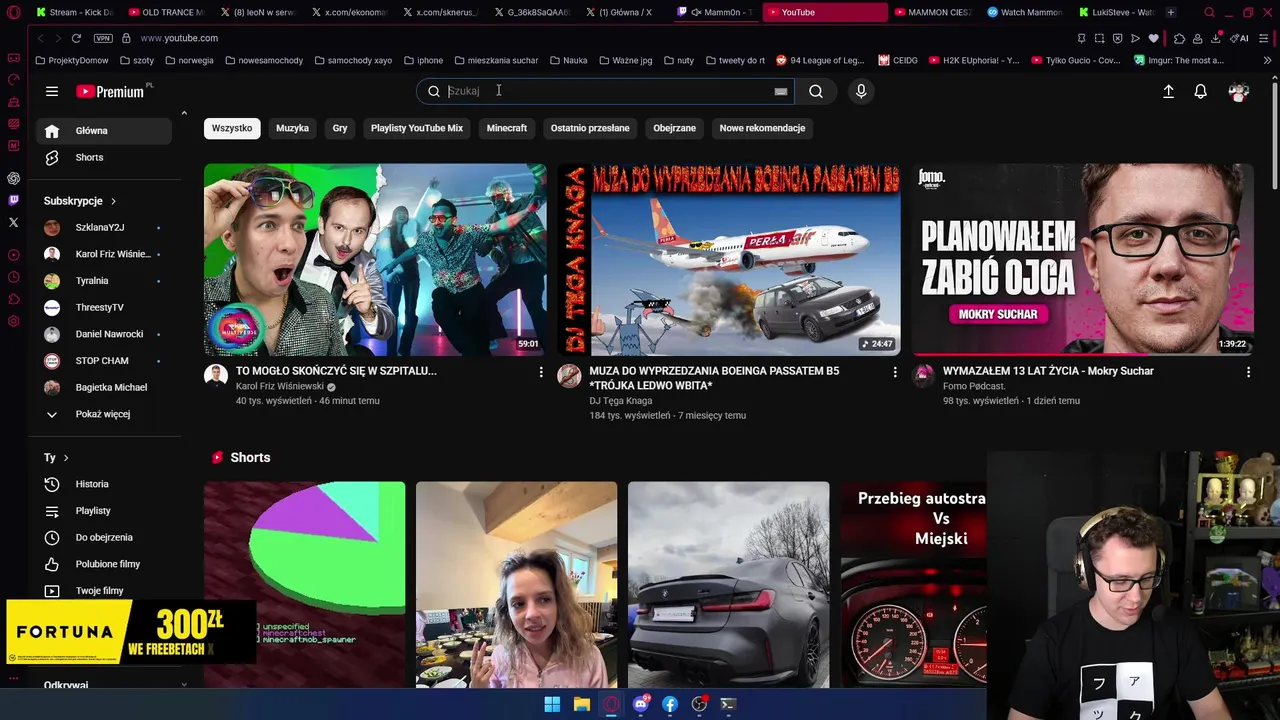Open Karol Friz Wiśniewski channel avatar under video
The height and width of the screenshot is (720, 1280).
pos(216,376)
